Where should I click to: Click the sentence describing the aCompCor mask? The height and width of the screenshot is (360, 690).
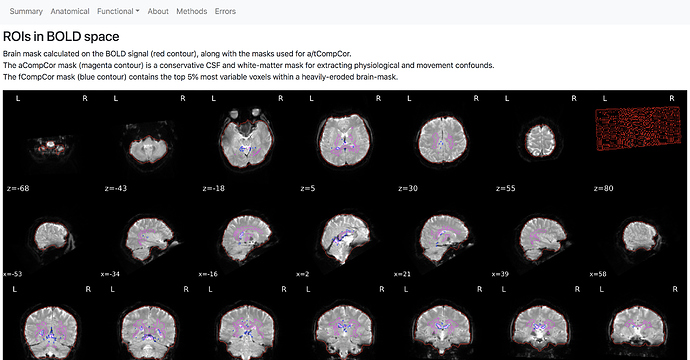249,65
